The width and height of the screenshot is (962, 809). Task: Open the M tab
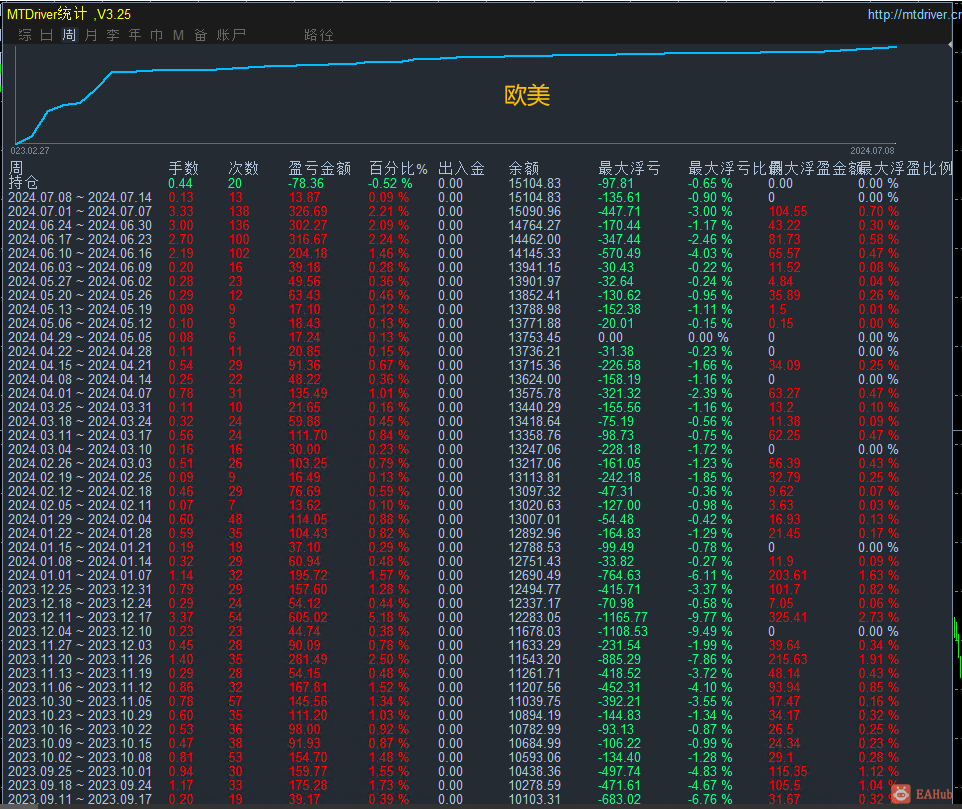pyautogui.click(x=178, y=35)
